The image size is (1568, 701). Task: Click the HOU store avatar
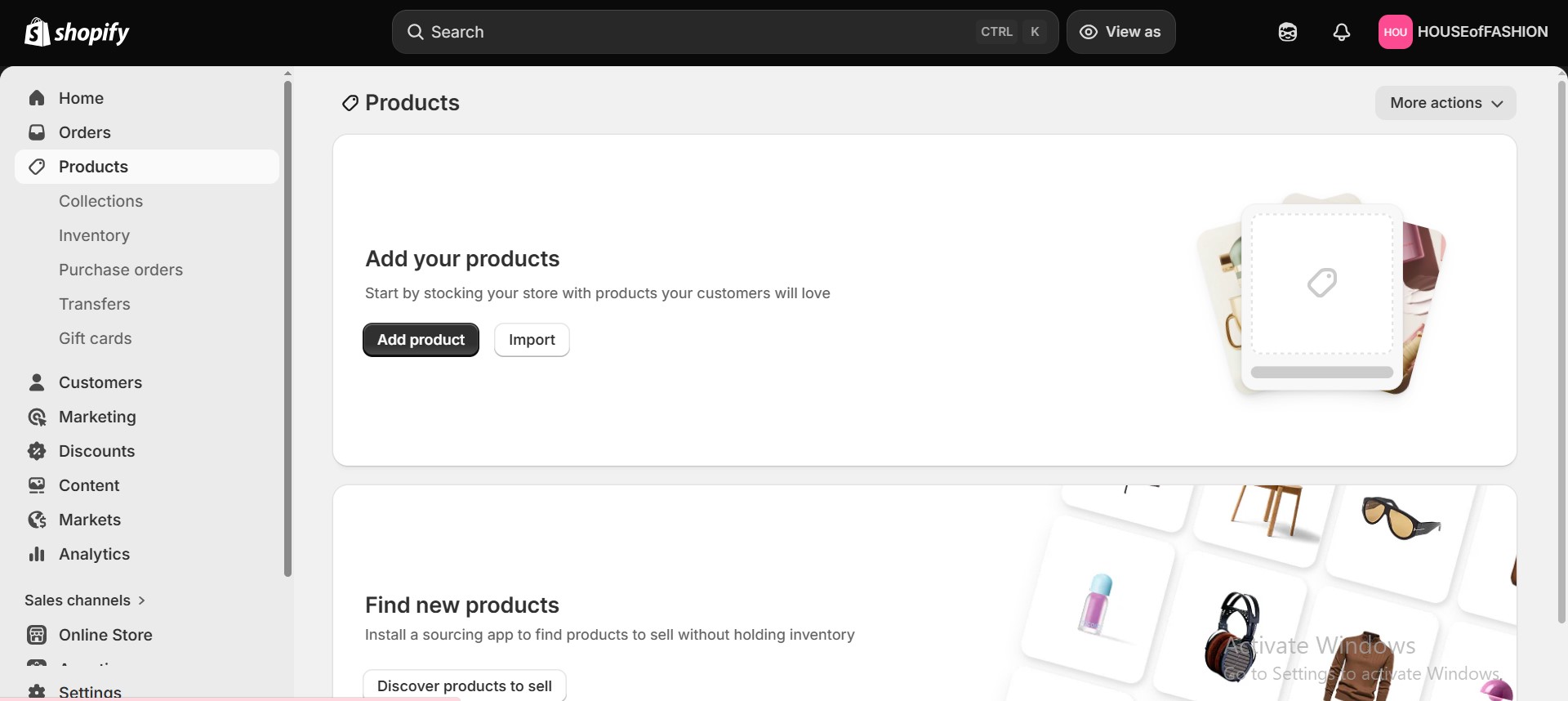point(1395,32)
